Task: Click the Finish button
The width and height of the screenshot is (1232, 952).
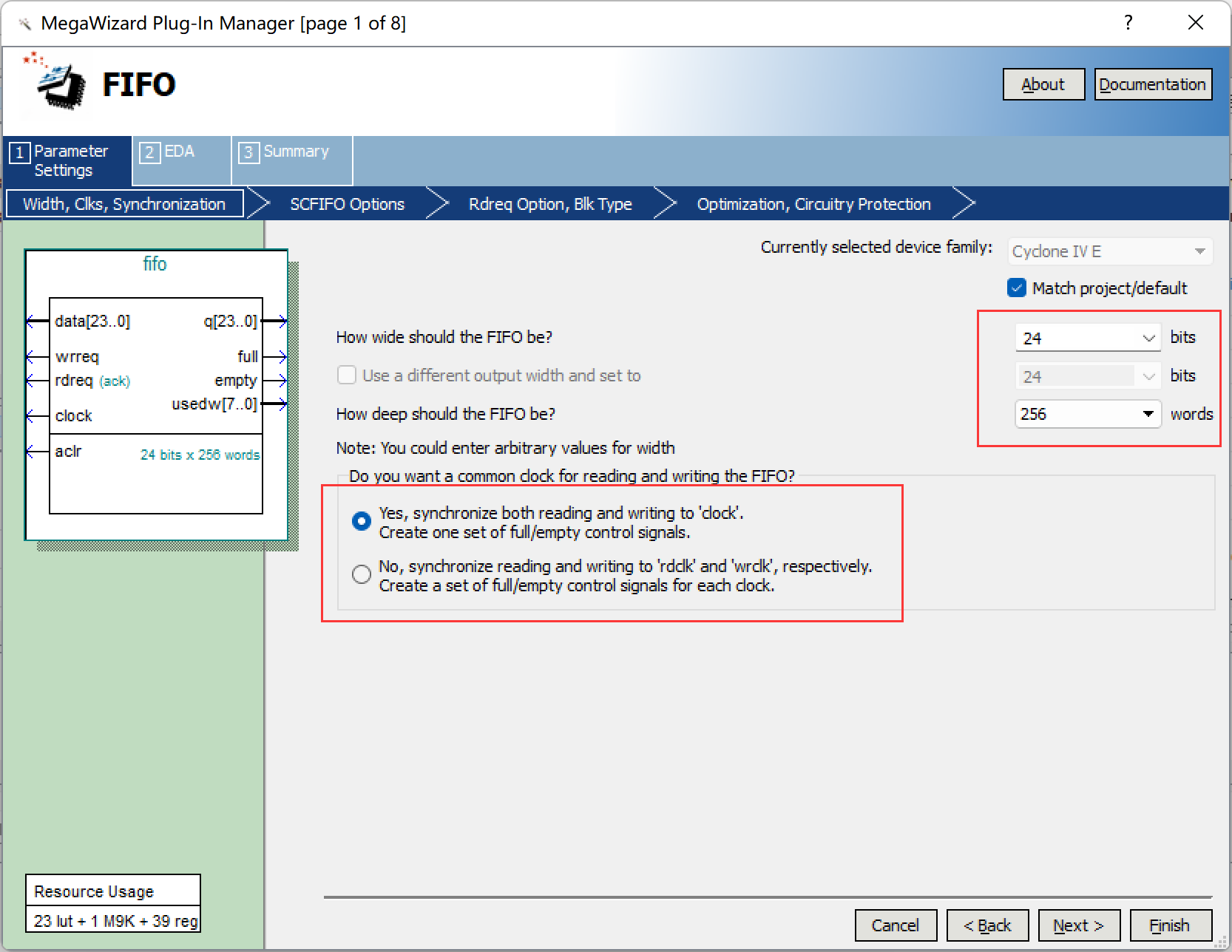Action: tap(1171, 925)
